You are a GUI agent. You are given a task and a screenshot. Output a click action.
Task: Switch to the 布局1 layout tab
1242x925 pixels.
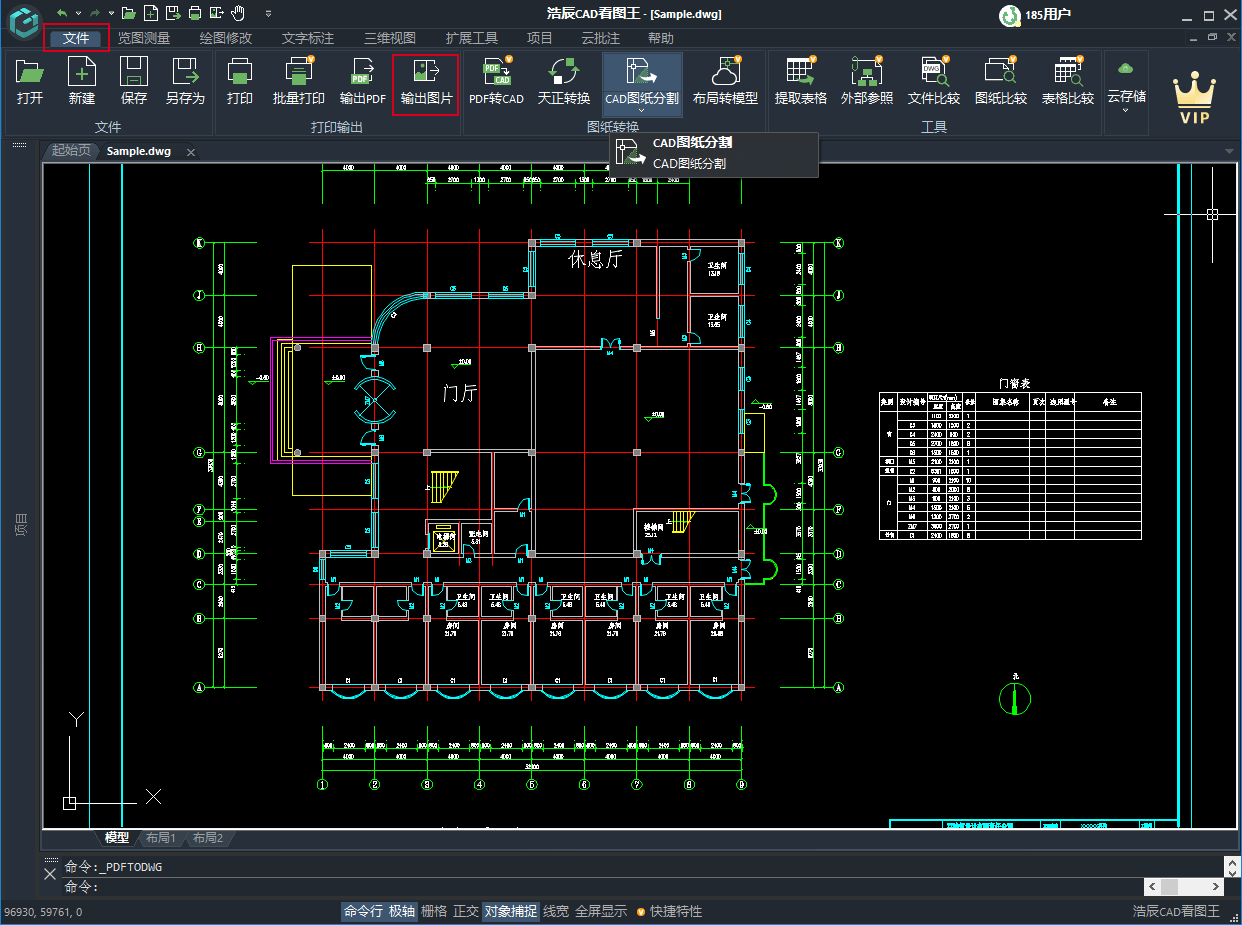tap(160, 838)
